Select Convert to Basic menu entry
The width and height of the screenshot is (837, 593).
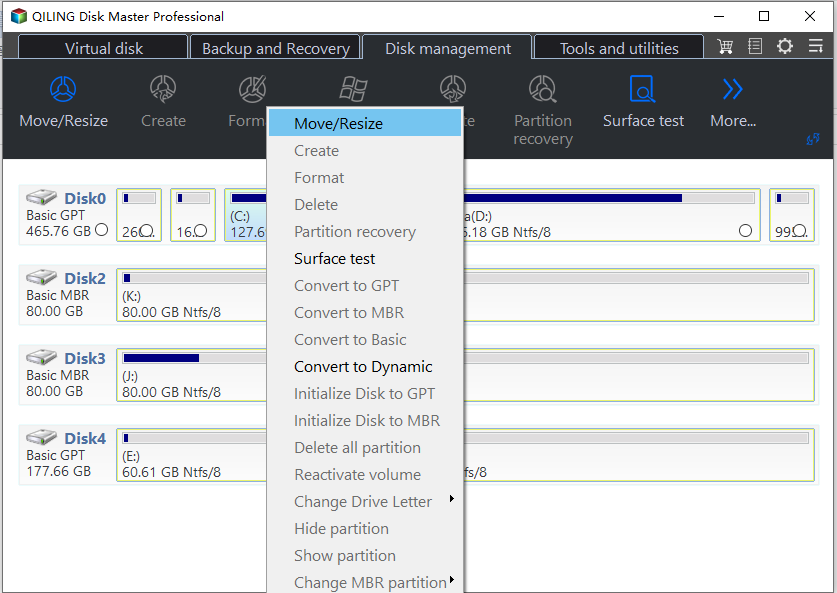pyautogui.click(x=365, y=339)
